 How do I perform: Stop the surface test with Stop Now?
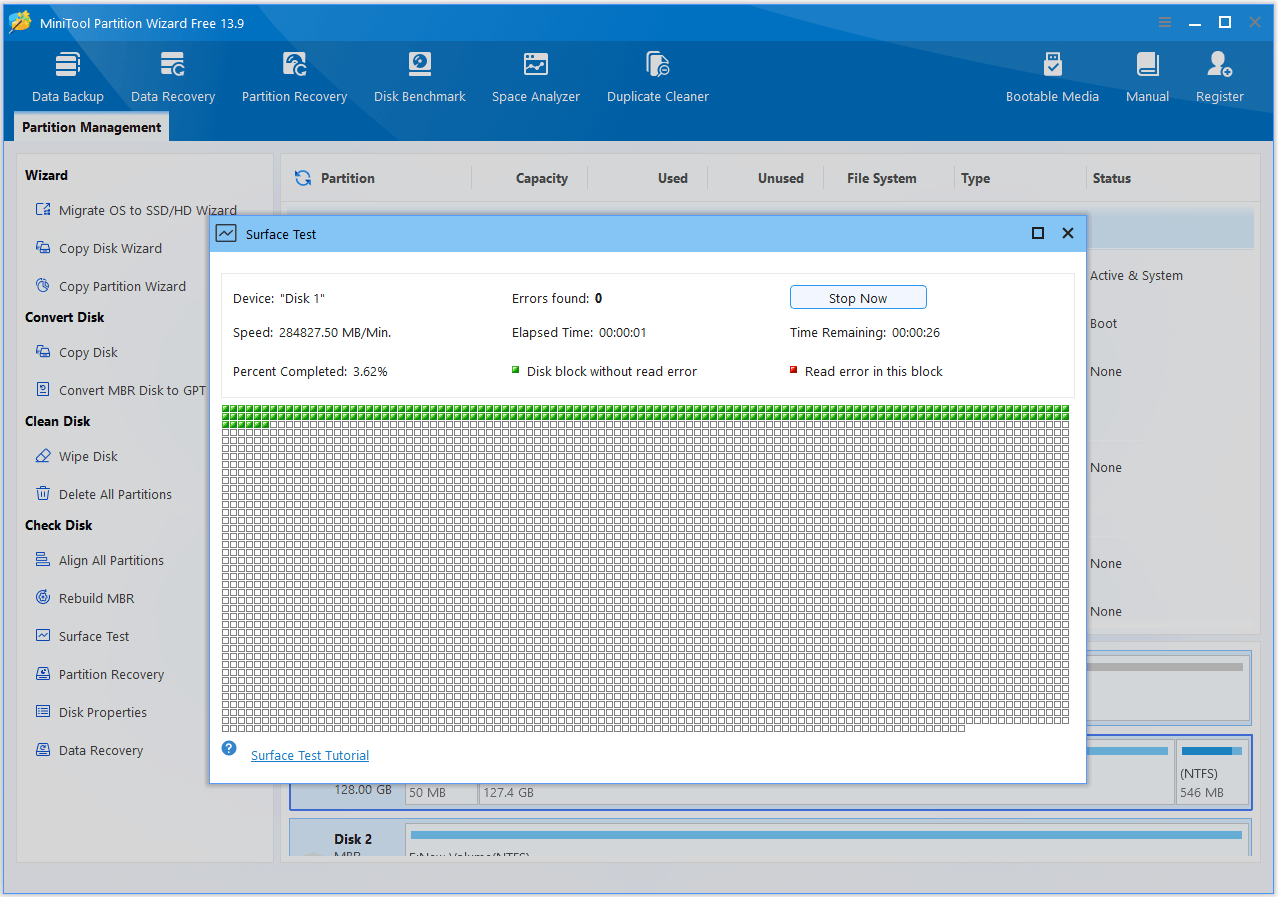pos(858,298)
